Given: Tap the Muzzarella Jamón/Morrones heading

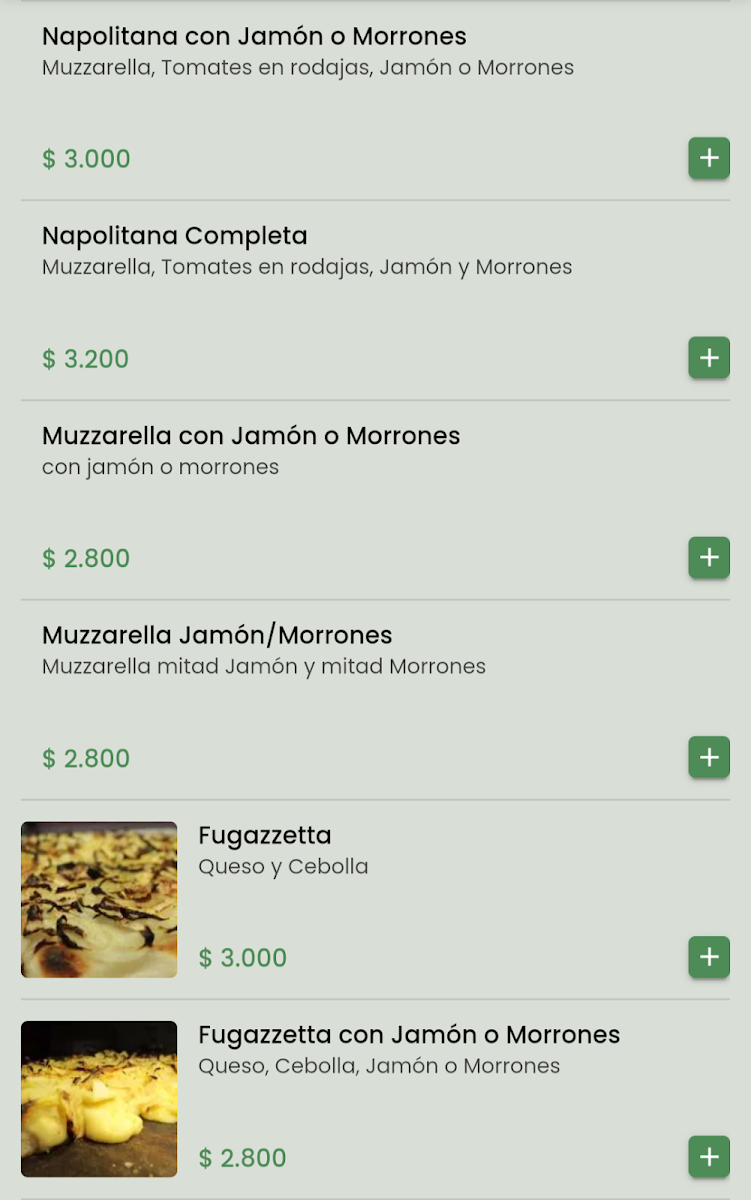Looking at the screenshot, I should pyautogui.click(x=217, y=635).
